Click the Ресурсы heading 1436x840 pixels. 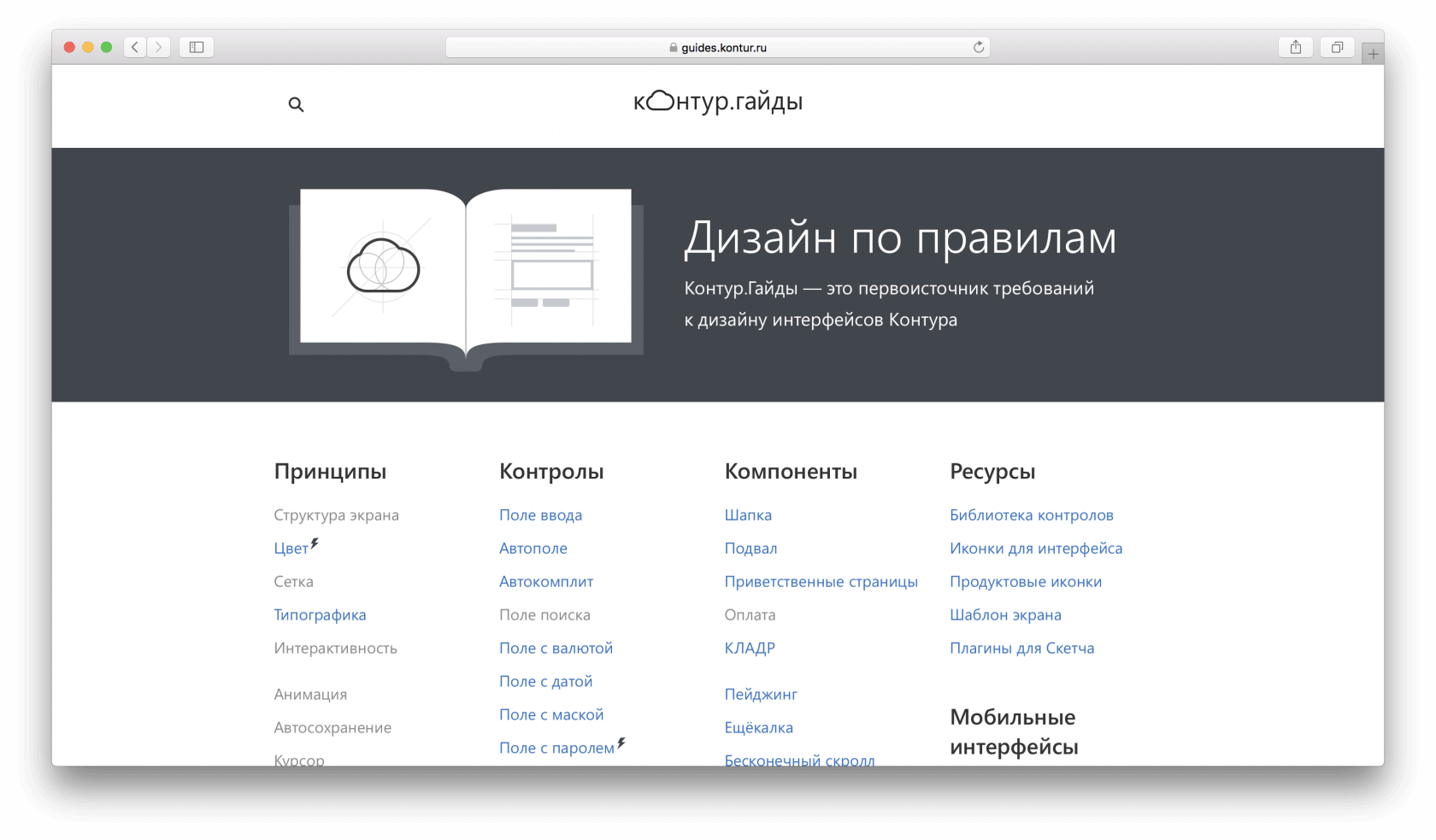(992, 472)
